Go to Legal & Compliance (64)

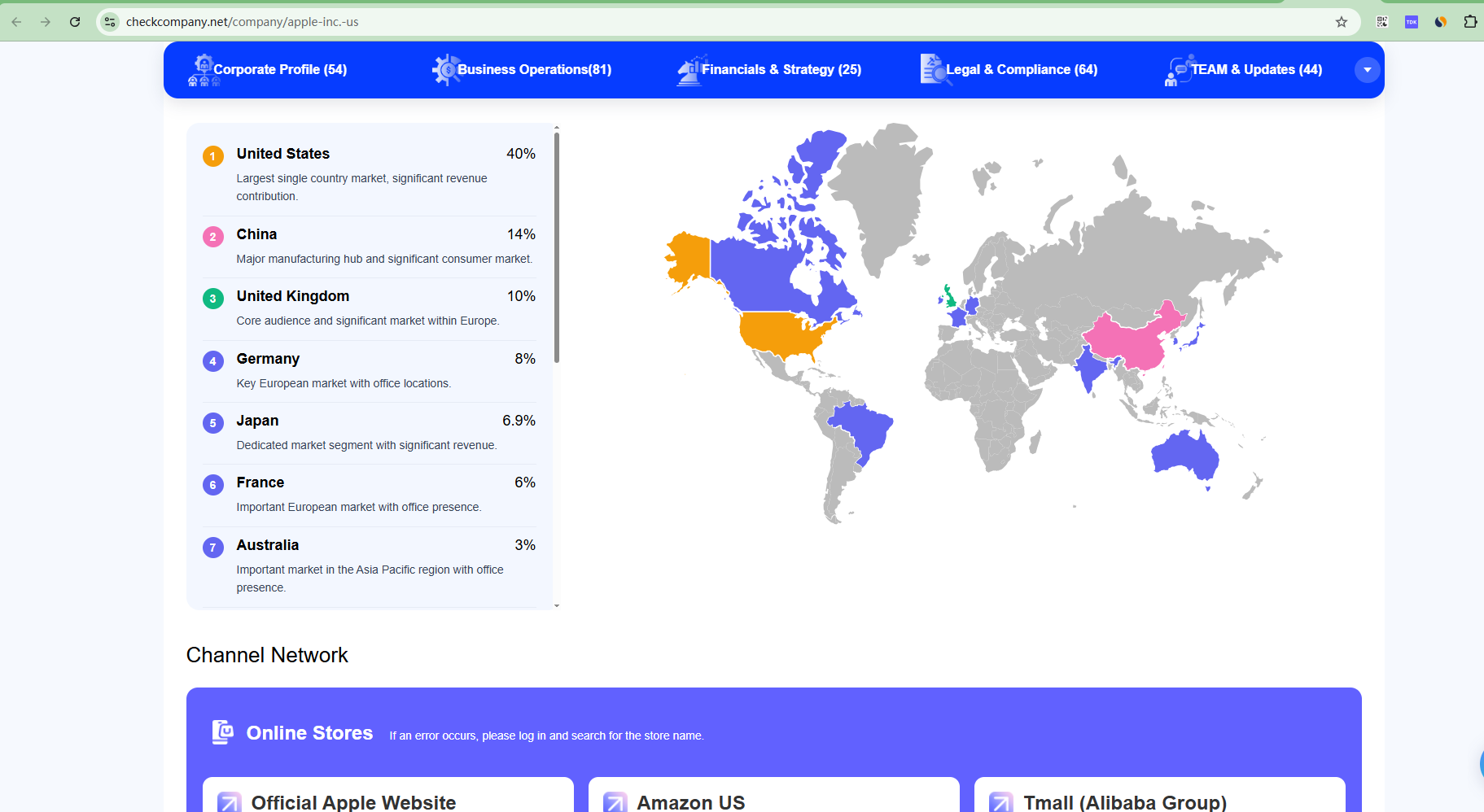(1009, 70)
